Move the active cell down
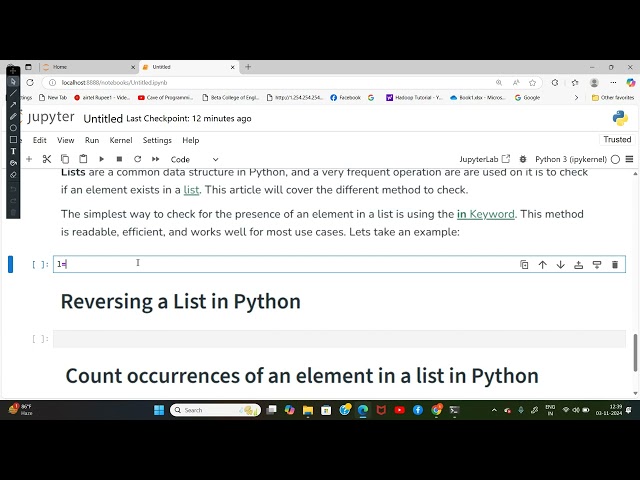 coord(561,264)
